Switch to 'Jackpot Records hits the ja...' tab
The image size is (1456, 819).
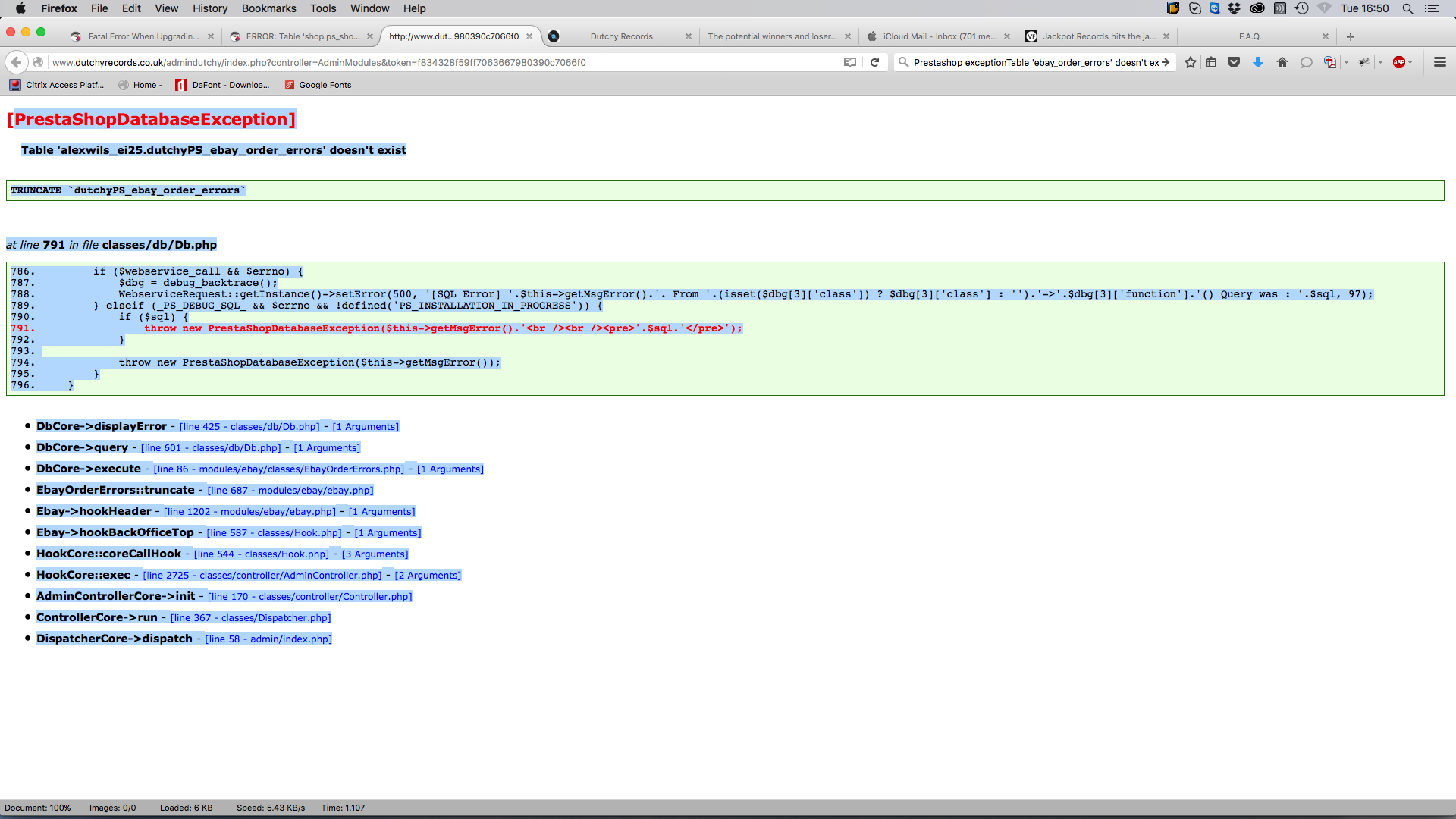coord(1098,36)
